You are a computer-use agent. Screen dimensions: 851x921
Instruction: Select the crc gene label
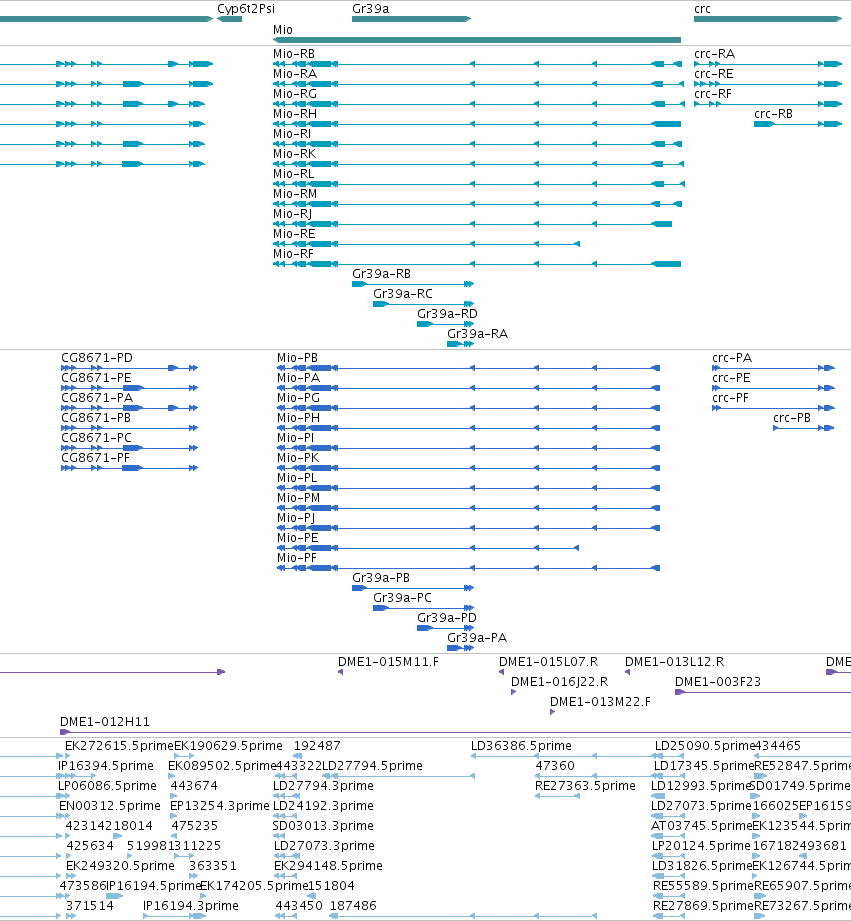(x=702, y=9)
